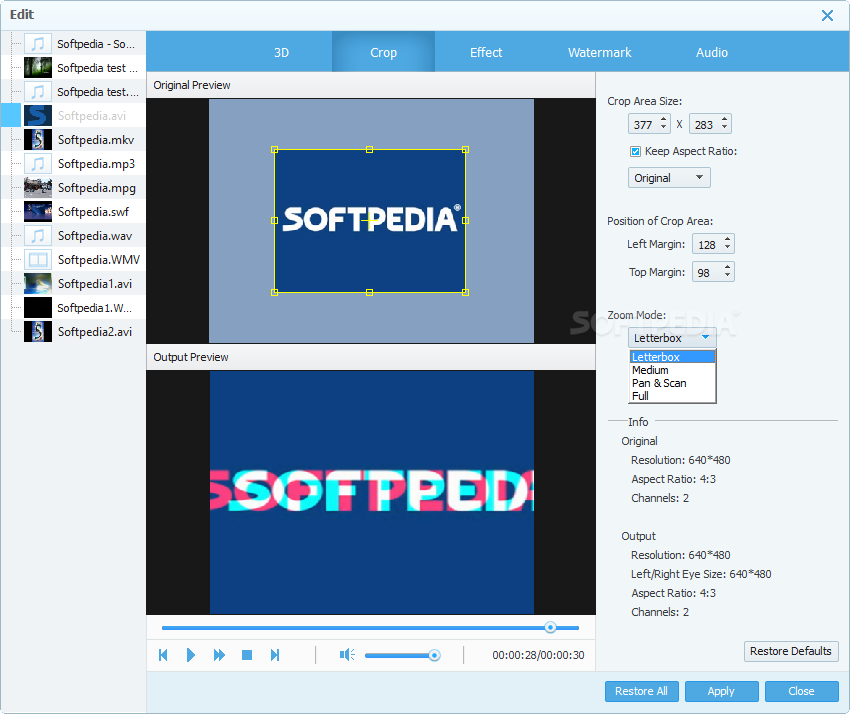Viewport: 850px width, 714px height.
Task: Play the video preview
Action: click(190, 655)
